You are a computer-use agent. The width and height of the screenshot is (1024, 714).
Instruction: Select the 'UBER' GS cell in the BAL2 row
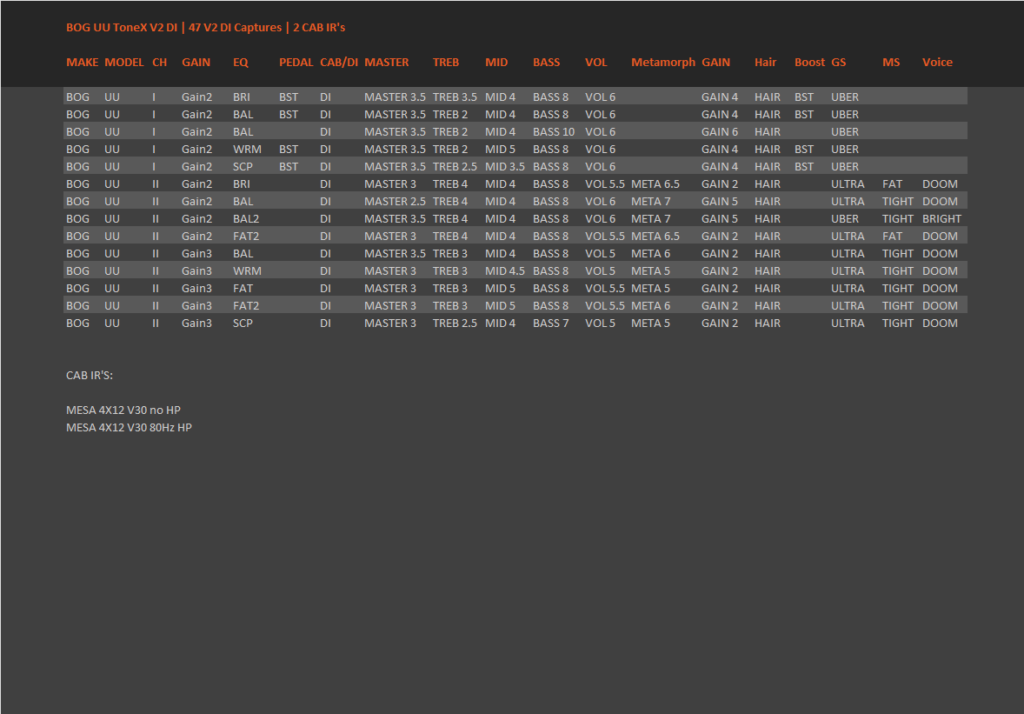click(845, 219)
